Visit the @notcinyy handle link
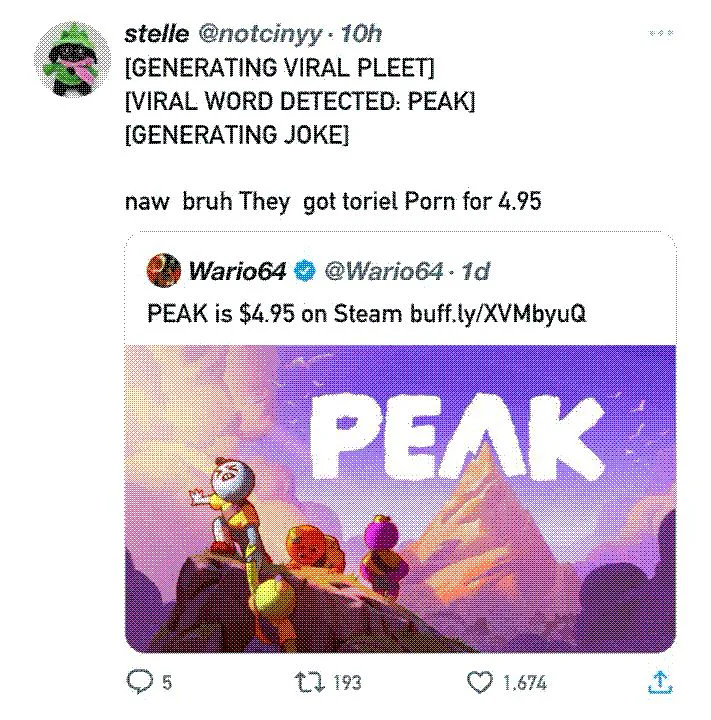711x720 pixels. (x=259, y=35)
